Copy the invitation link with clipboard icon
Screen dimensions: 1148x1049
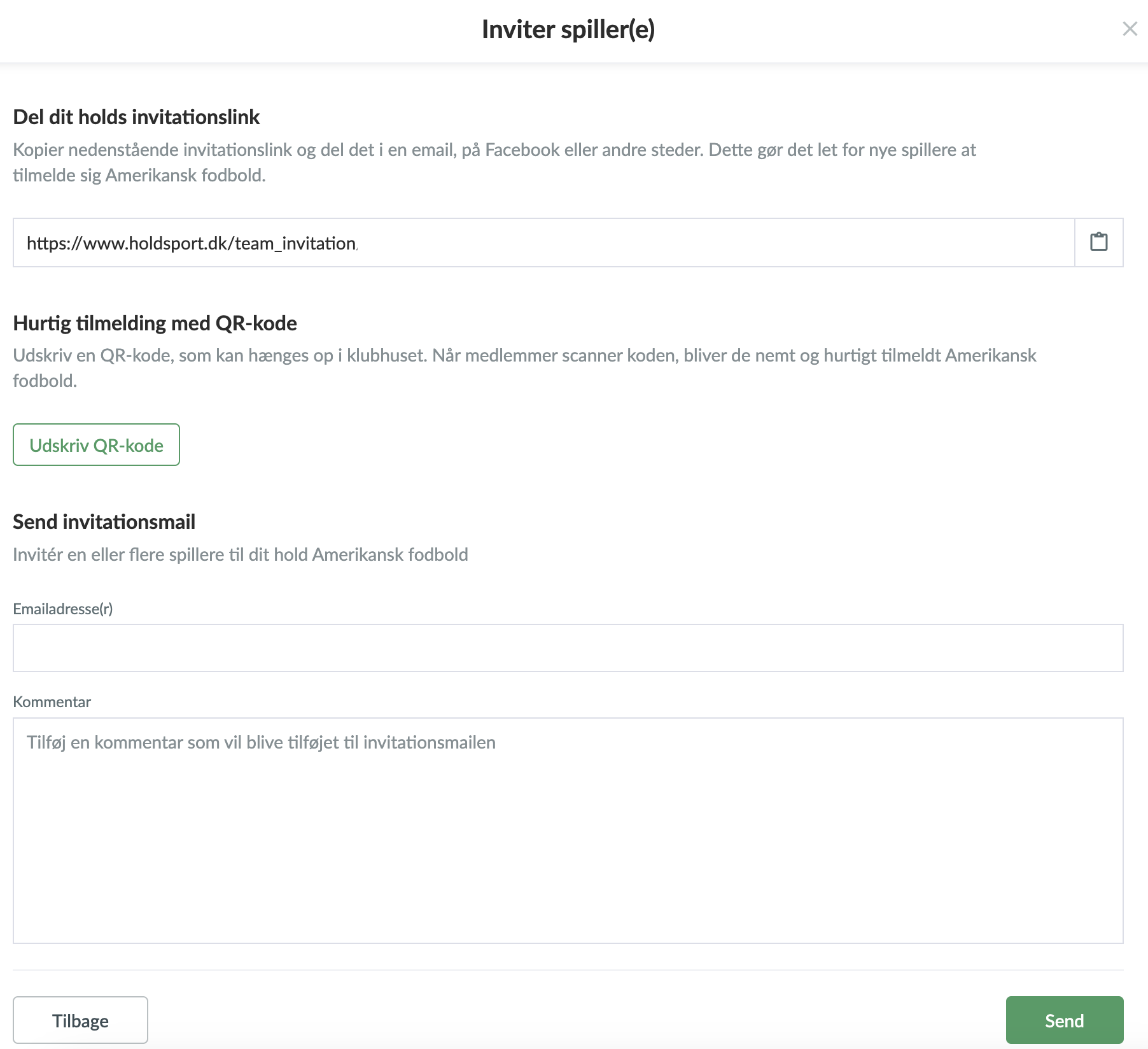1099,242
